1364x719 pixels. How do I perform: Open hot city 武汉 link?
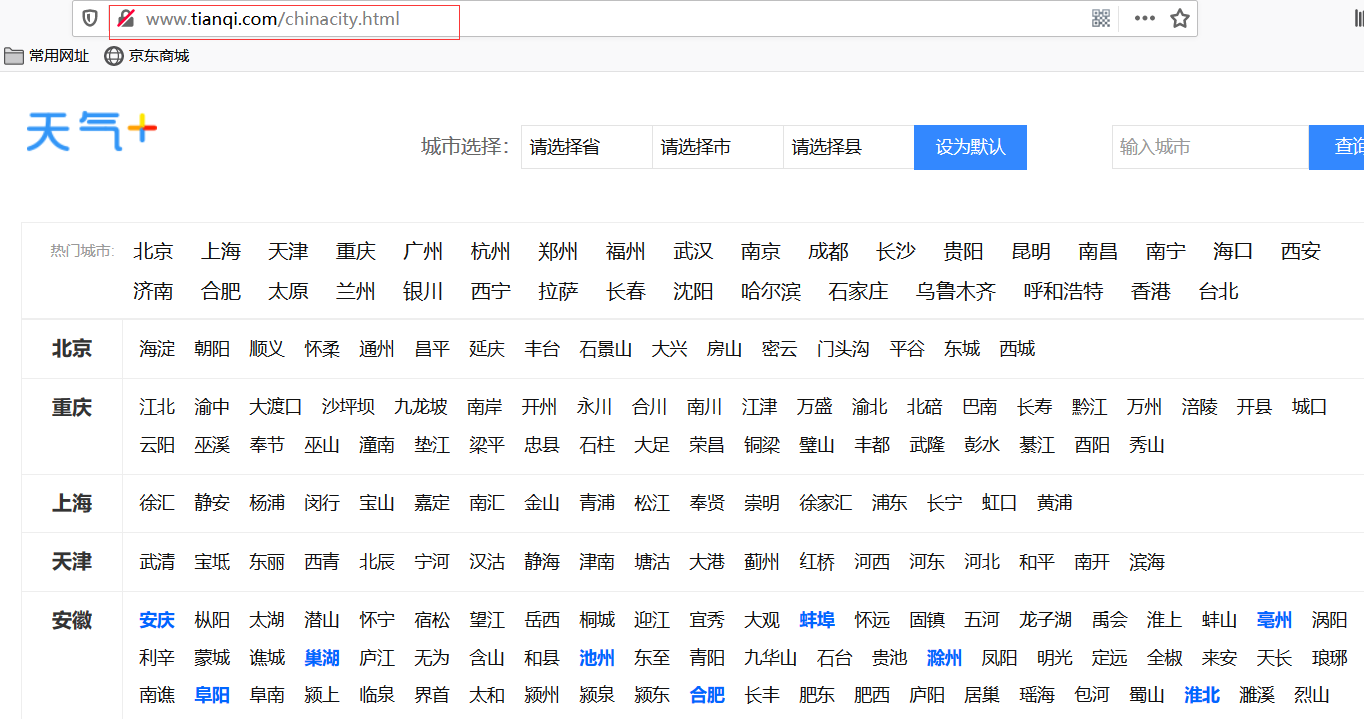[693, 251]
